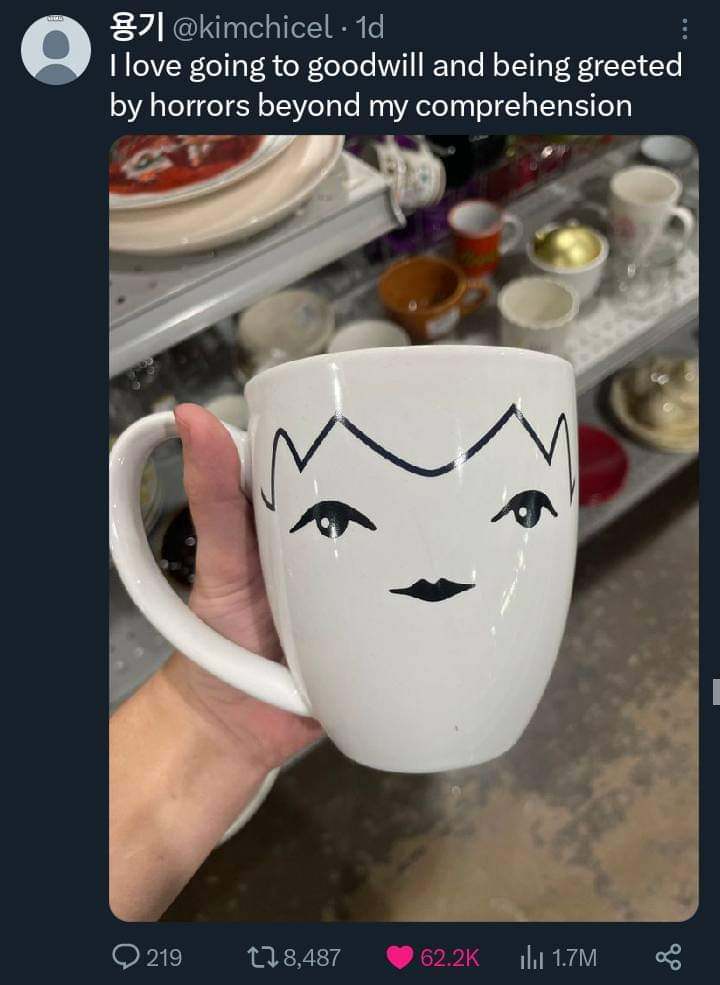Enlarge the white face mug photo

coord(403,528)
